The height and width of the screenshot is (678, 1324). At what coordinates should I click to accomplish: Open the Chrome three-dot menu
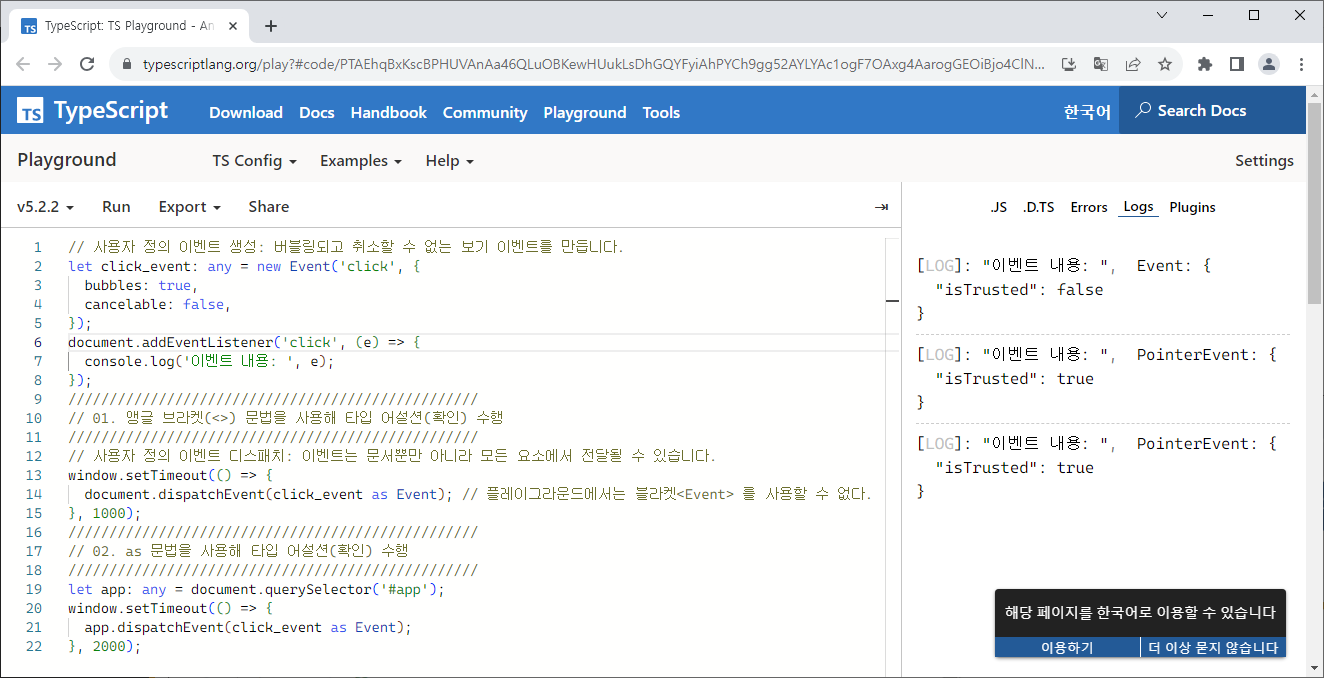click(1301, 64)
